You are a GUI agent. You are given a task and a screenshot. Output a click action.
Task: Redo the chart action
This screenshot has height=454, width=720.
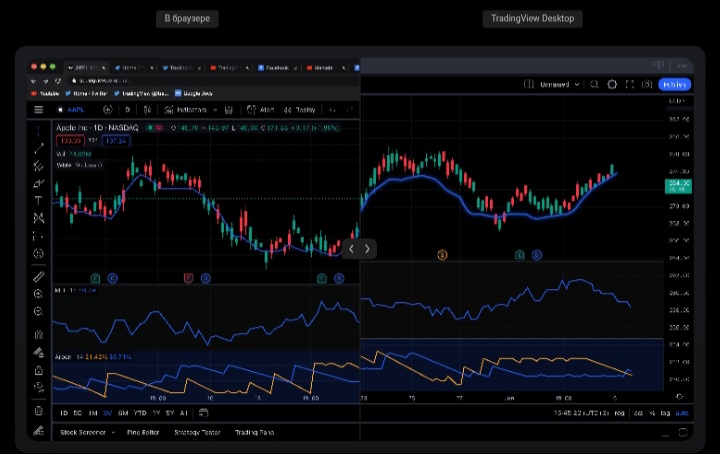(349, 110)
